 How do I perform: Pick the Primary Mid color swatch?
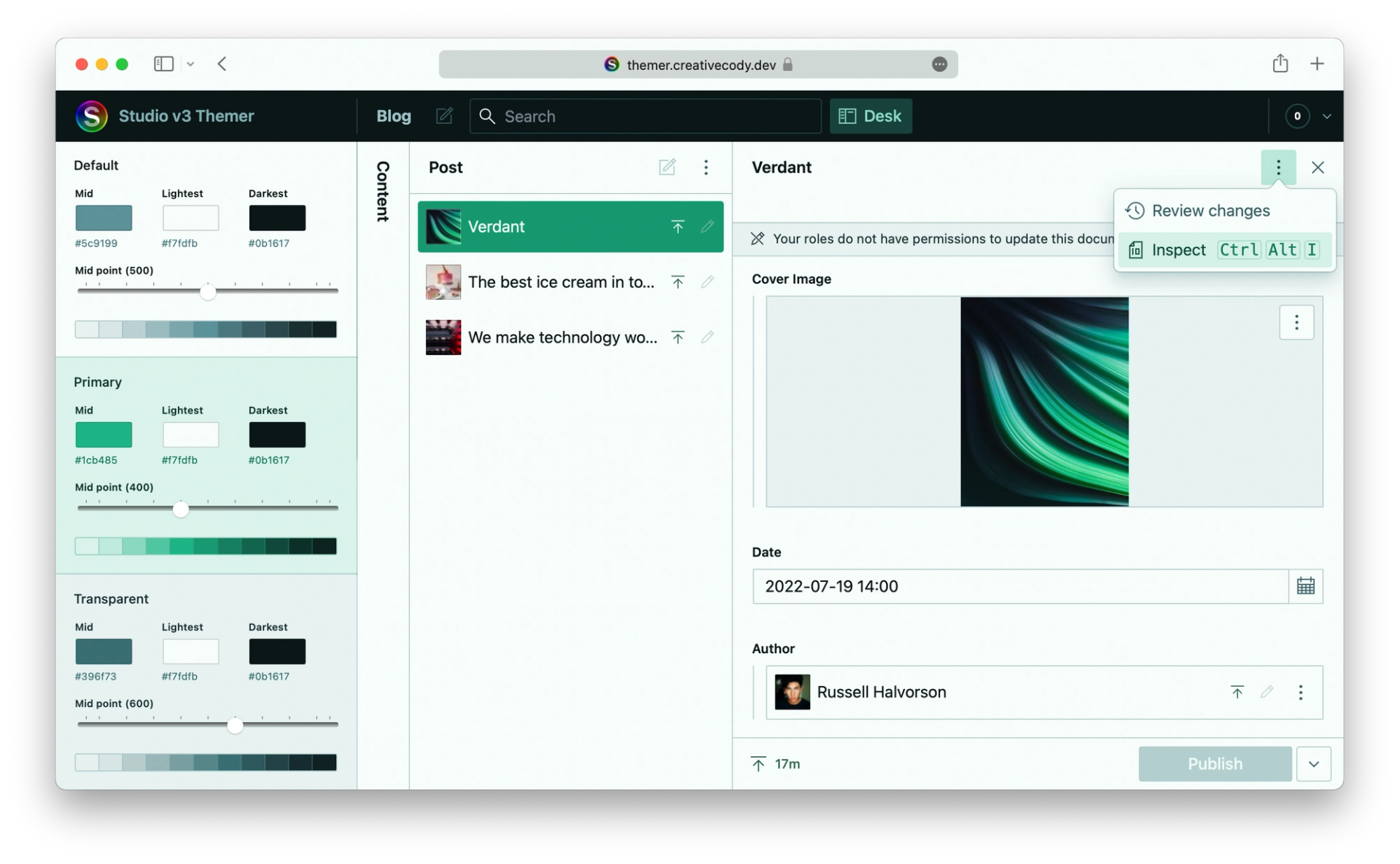[x=104, y=435]
